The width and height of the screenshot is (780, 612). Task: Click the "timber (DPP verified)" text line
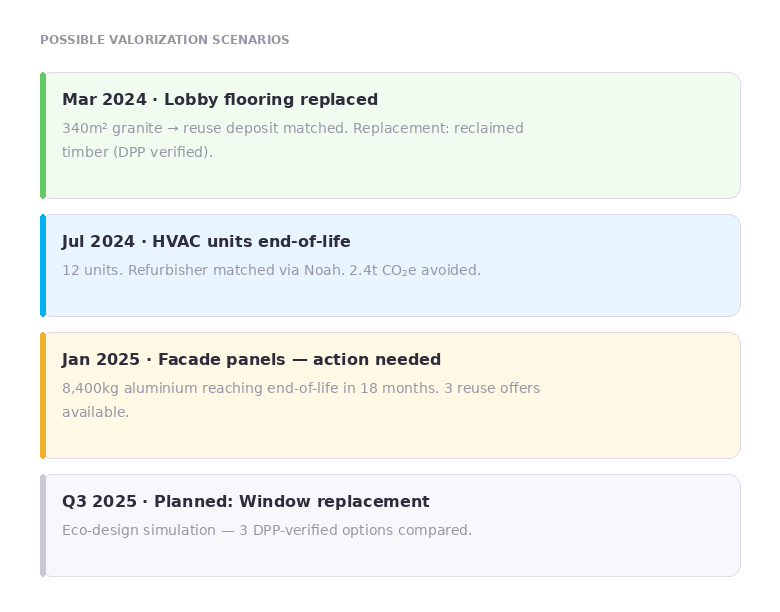(x=137, y=153)
